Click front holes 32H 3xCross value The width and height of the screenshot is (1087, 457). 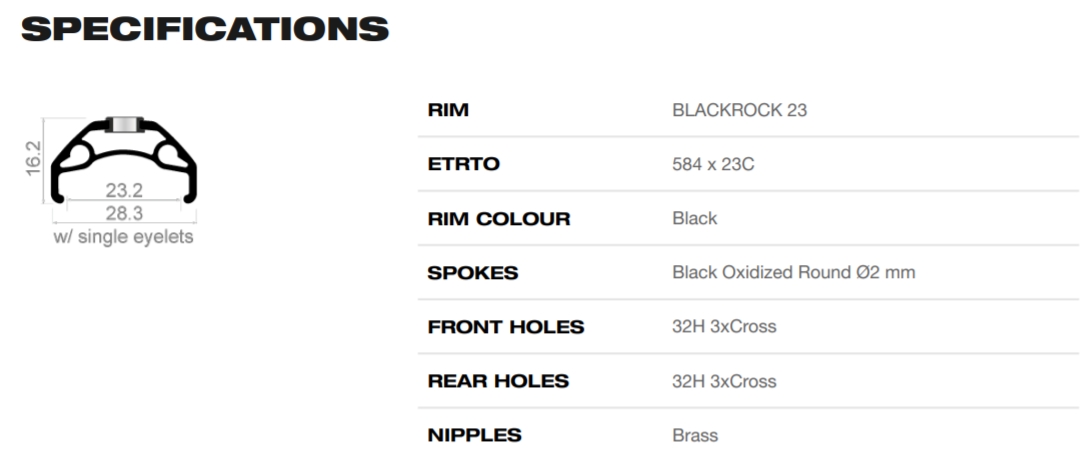point(724,327)
